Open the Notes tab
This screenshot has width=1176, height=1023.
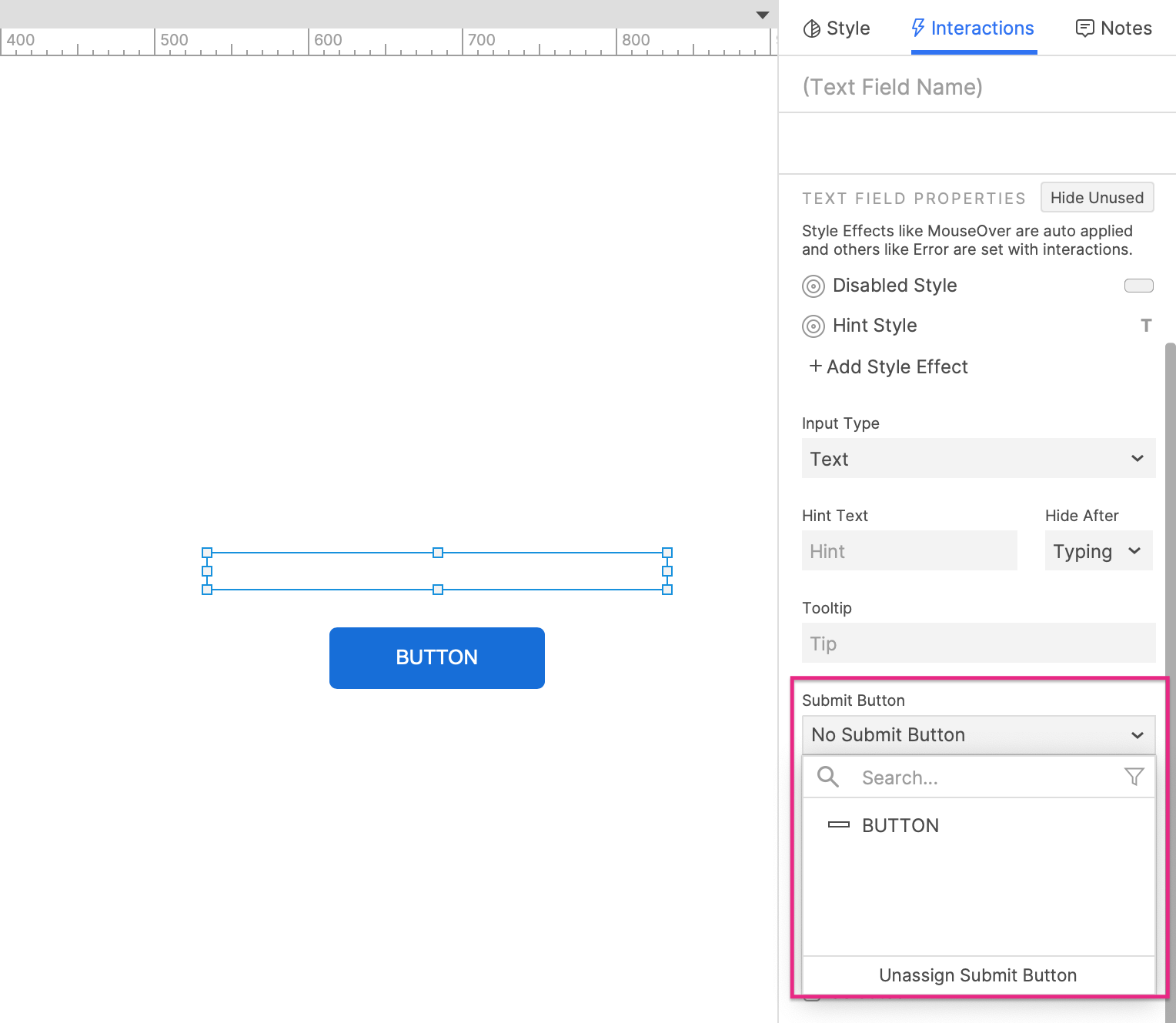point(1113,28)
